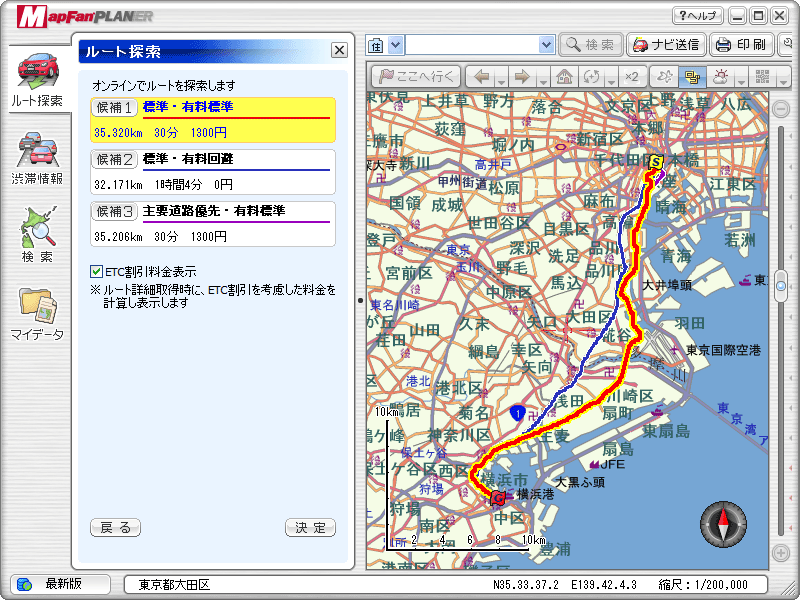Click the ここへ行く button
800x600 pixels.
point(416,77)
